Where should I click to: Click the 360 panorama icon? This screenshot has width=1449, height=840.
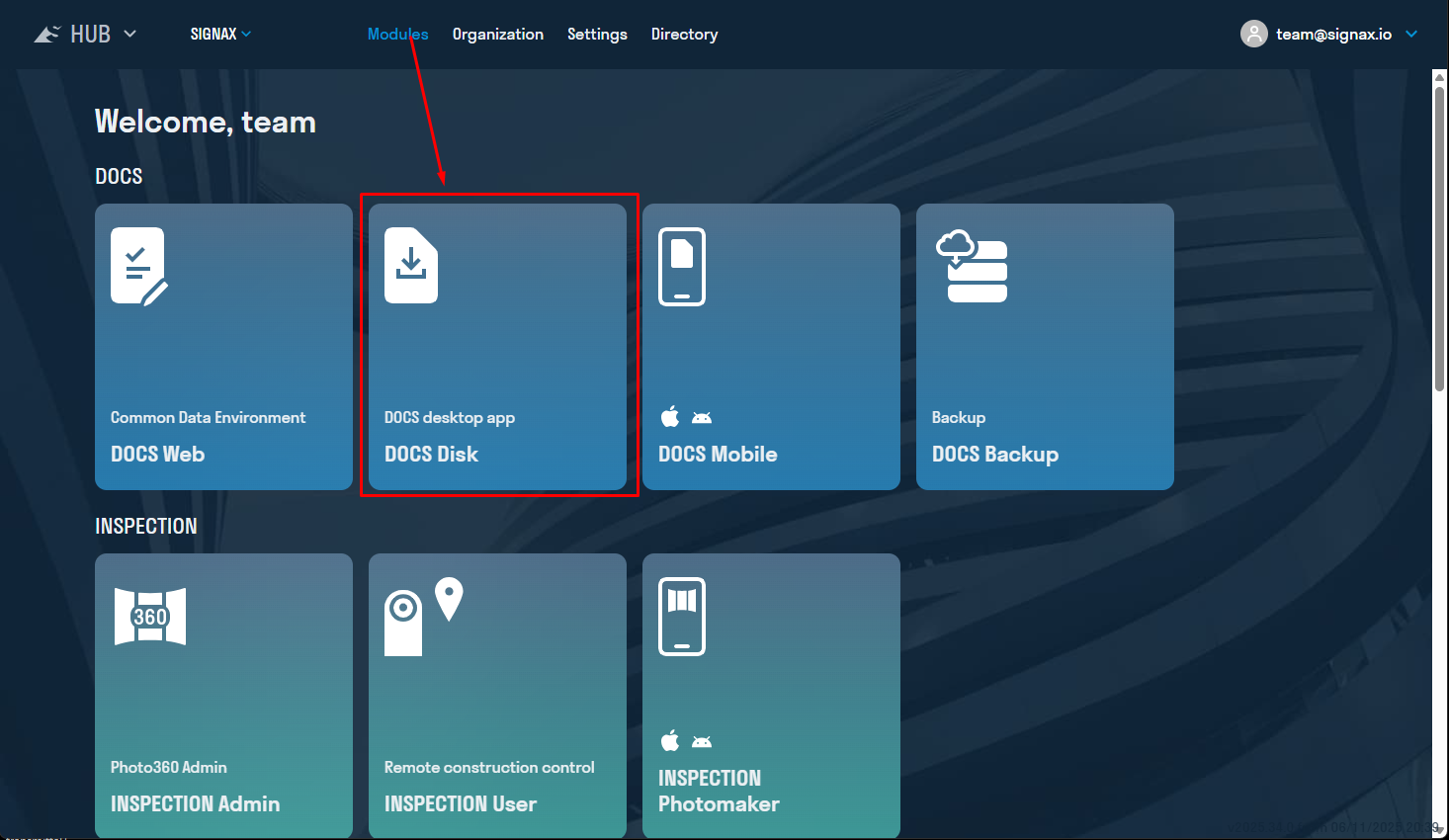(150, 617)
